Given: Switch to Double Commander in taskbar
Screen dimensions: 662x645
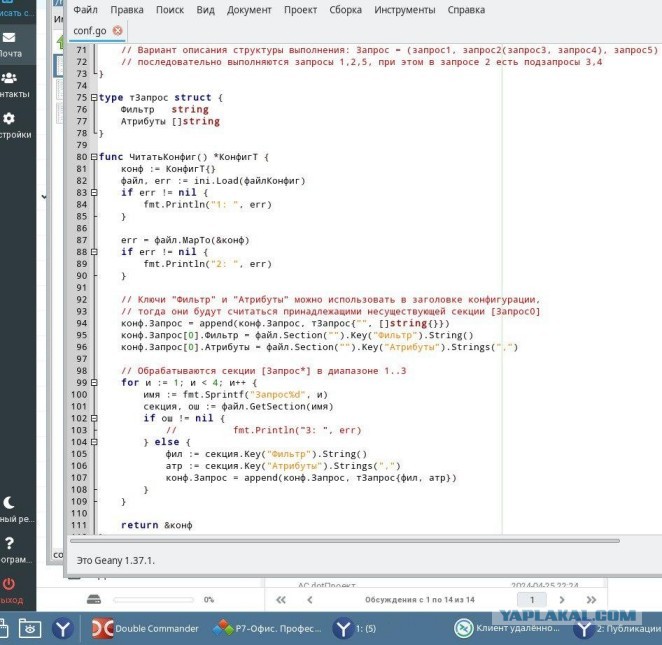Looking at the screenshot, I should pos(145,629).
